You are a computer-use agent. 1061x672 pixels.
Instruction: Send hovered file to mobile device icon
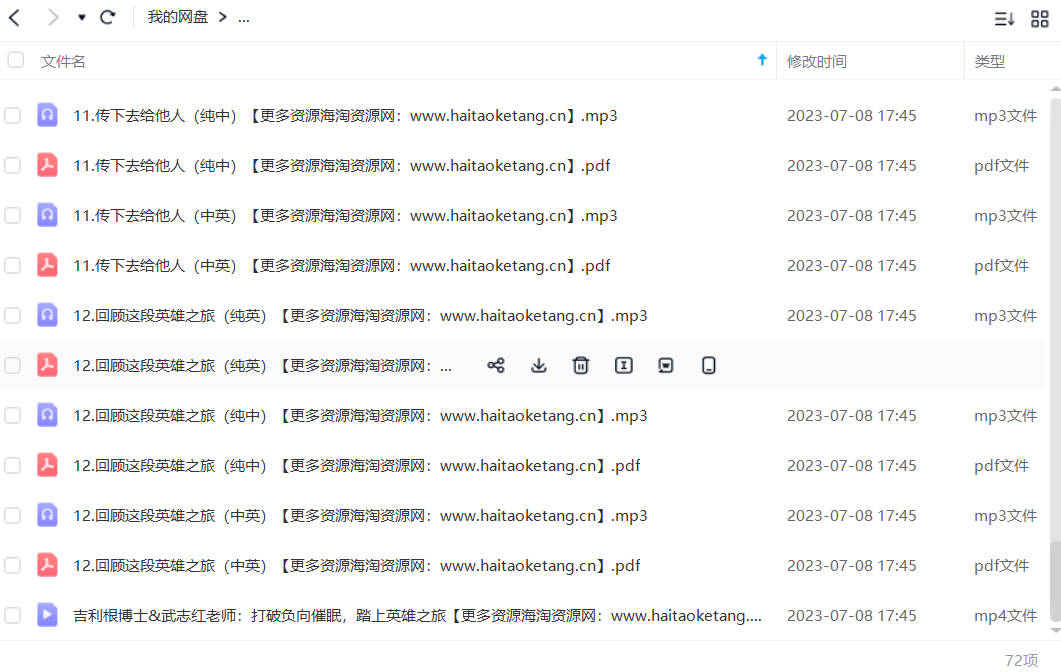[x=708, y=365]
